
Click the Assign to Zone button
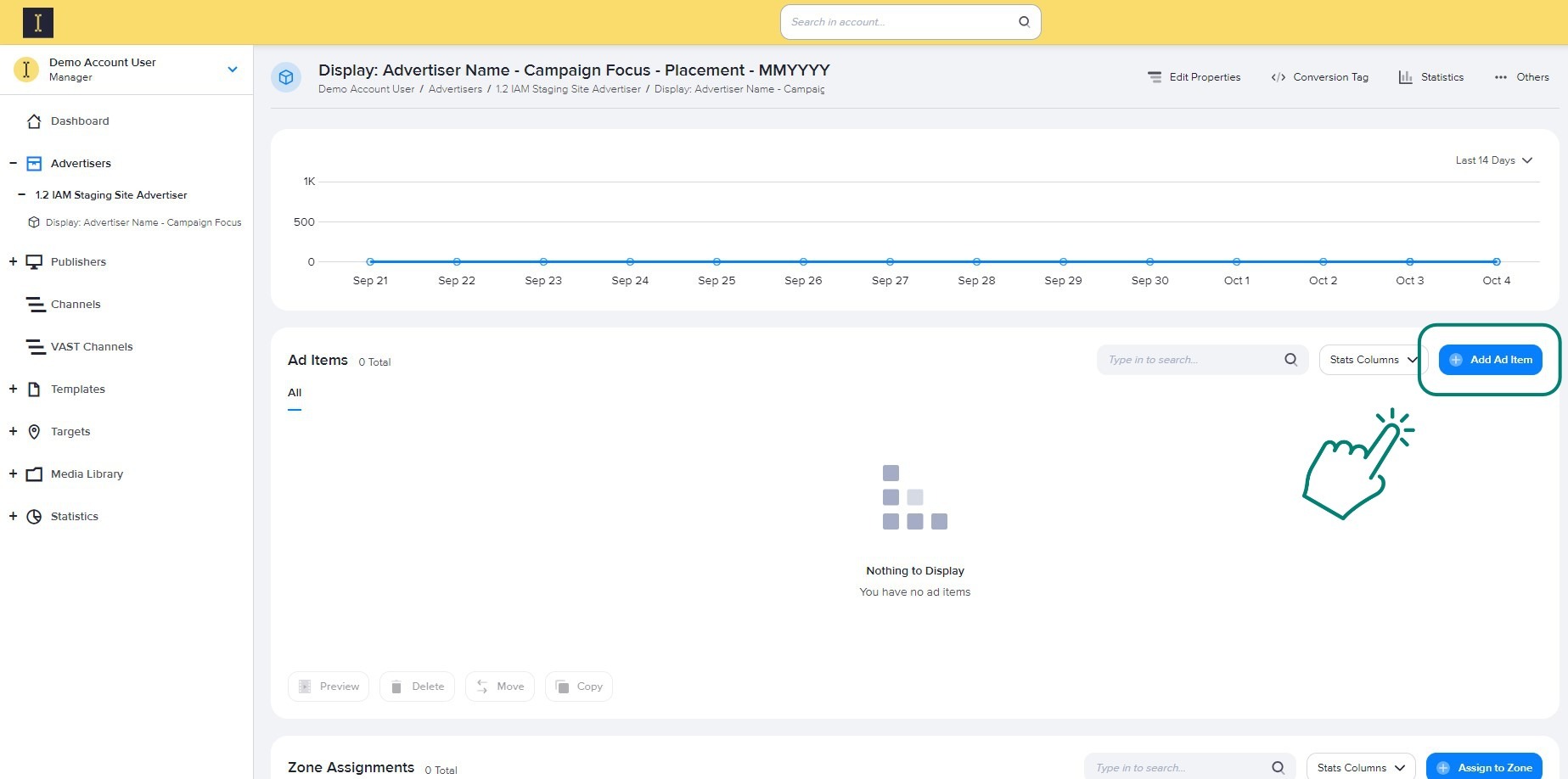click(1484, 768)
